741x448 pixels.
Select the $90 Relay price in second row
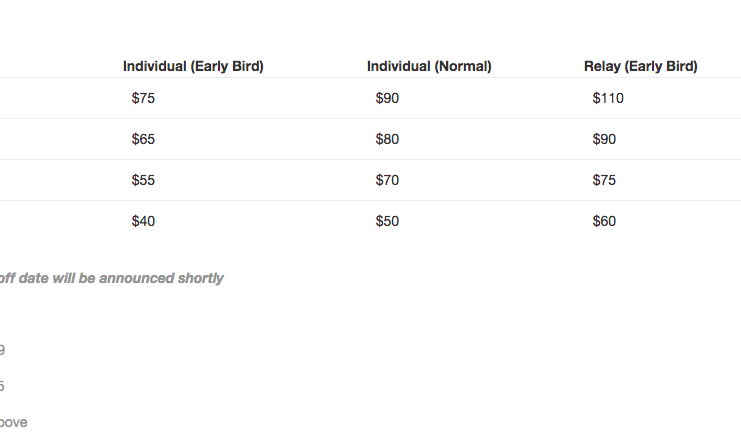click(x=604, y=139)
